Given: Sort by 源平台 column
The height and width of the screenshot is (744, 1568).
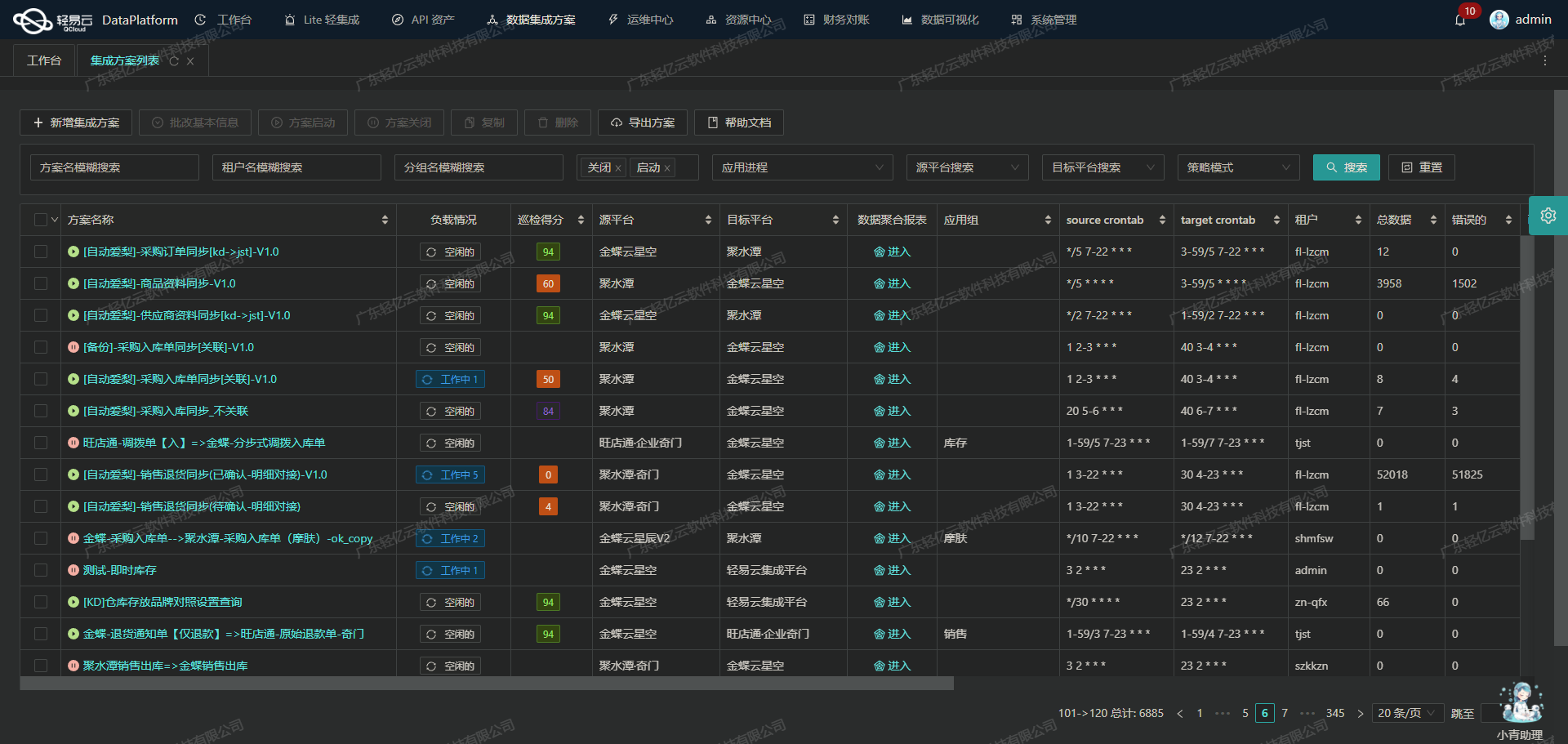Looking at the screenshot, I should [708, 220].
